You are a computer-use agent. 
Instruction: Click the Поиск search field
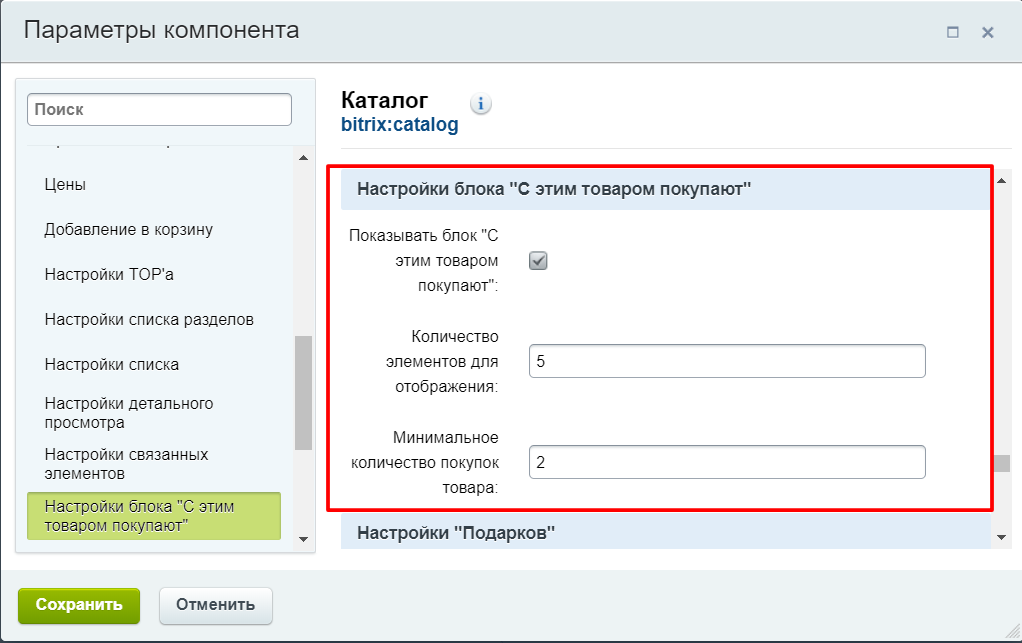click(x=160, y=110)
